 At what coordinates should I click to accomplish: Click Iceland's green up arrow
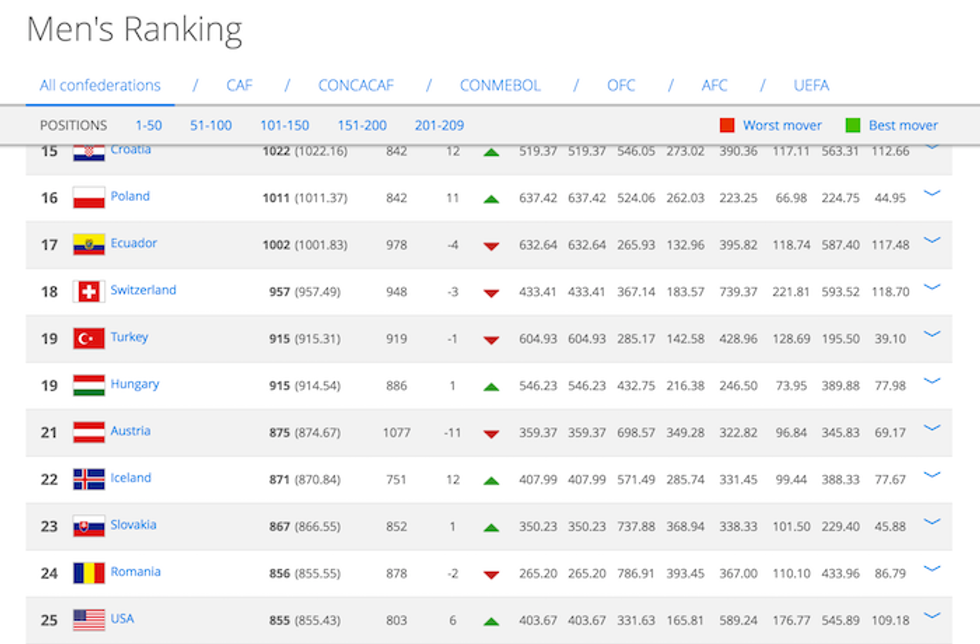(491, 481)
